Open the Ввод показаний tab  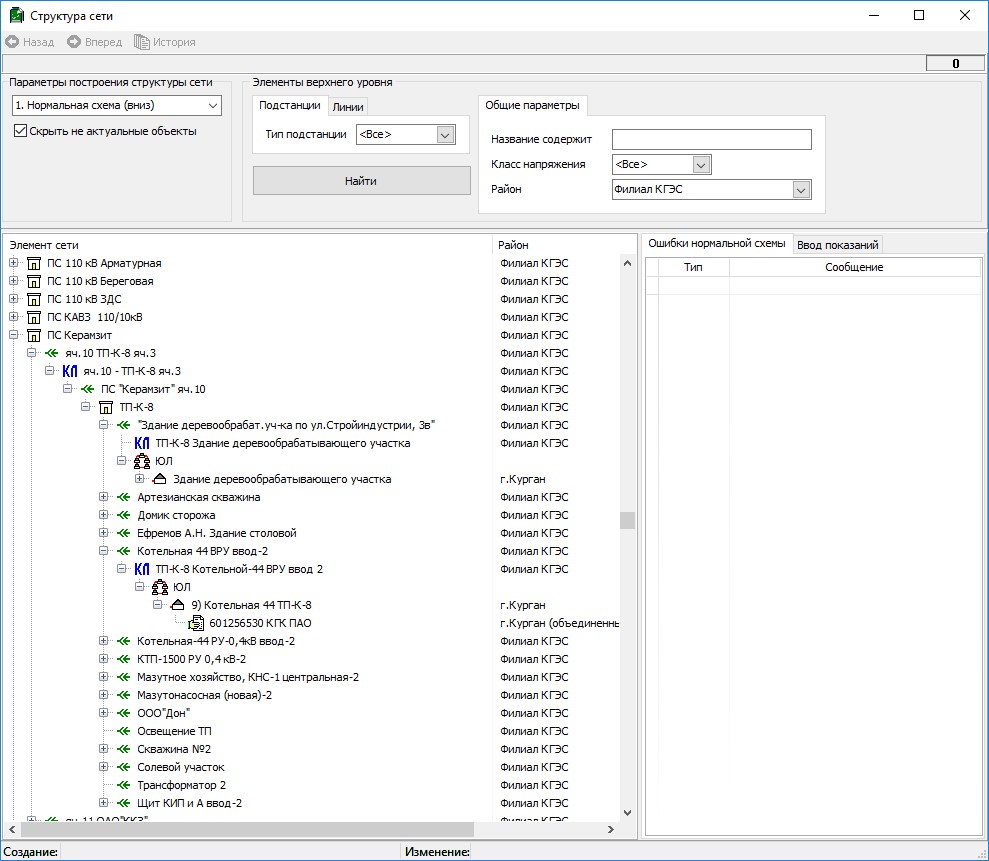(x=838, y=245)
